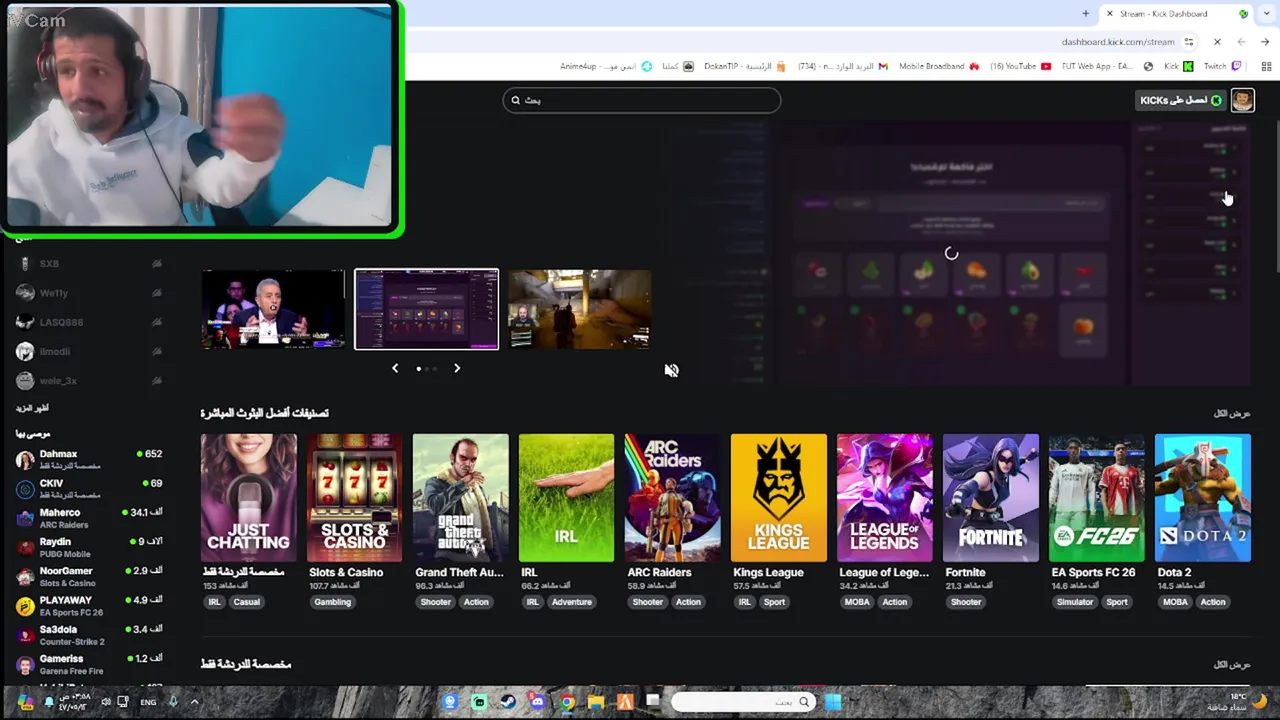Viewport: 1280px width, 720px height.
Task: Open Raydin channel in sidebar
Action: point(88,547)
